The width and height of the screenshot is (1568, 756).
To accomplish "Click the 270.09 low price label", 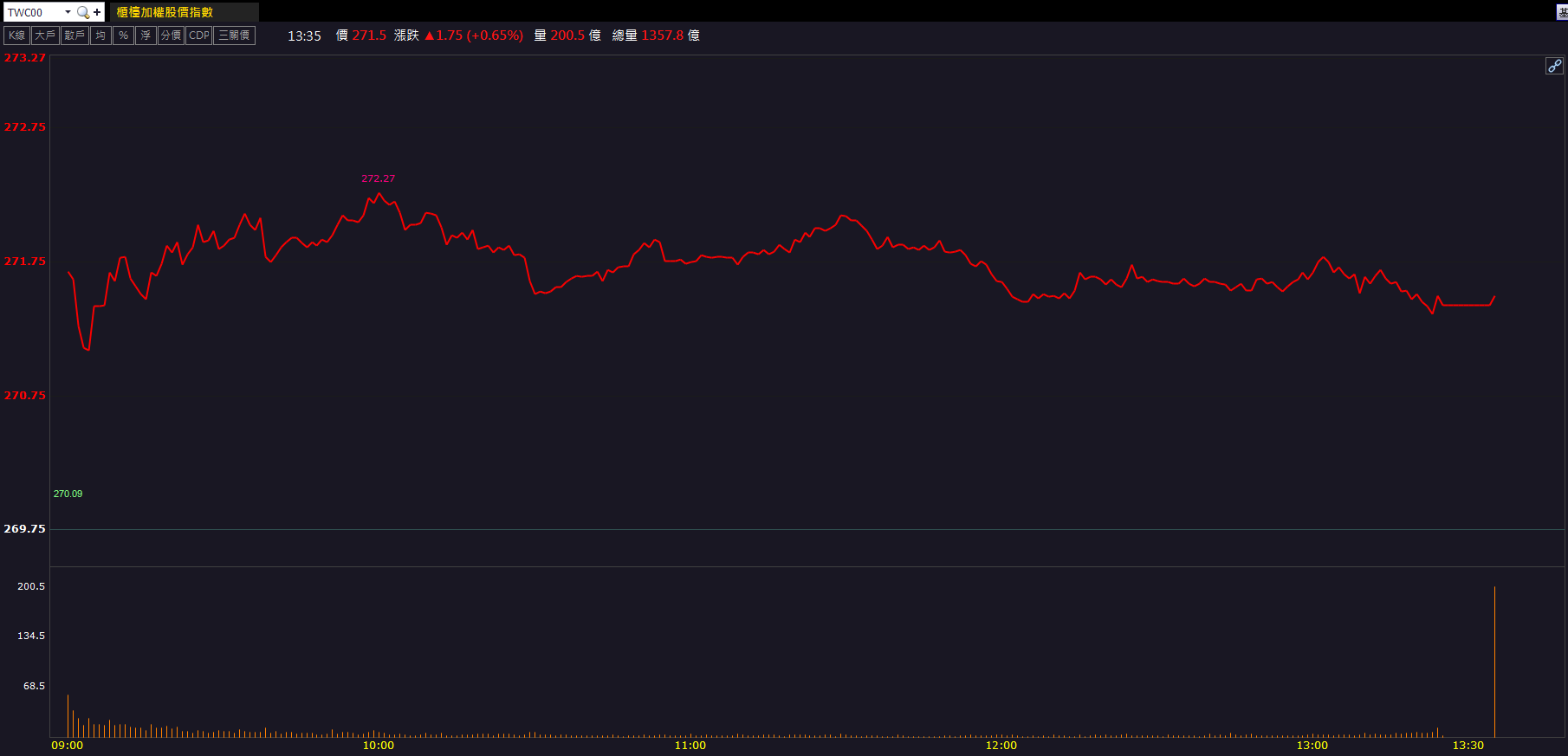I will pyautogui.click(x=68, y=494).
